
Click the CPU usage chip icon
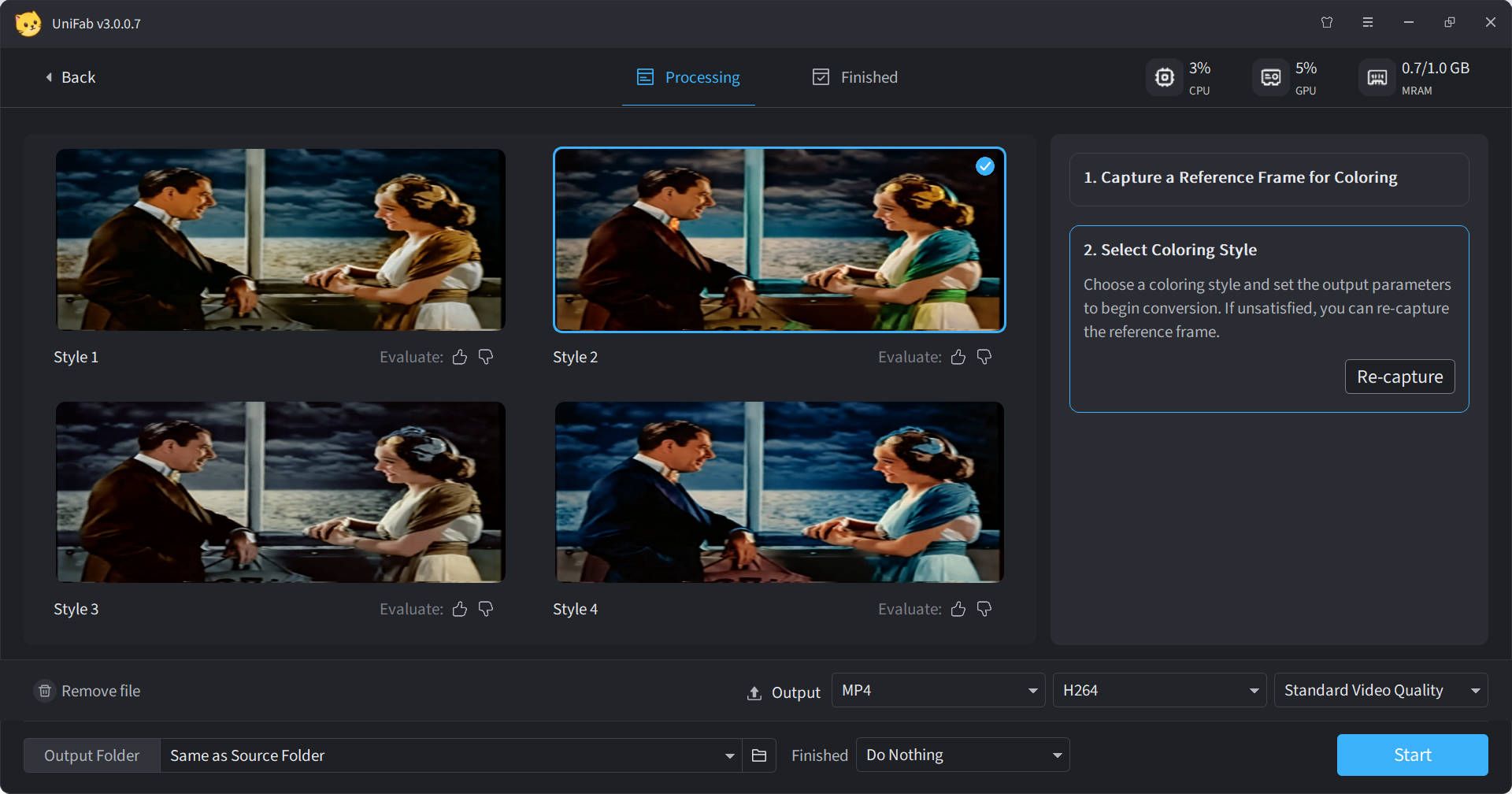point(1164,77)
